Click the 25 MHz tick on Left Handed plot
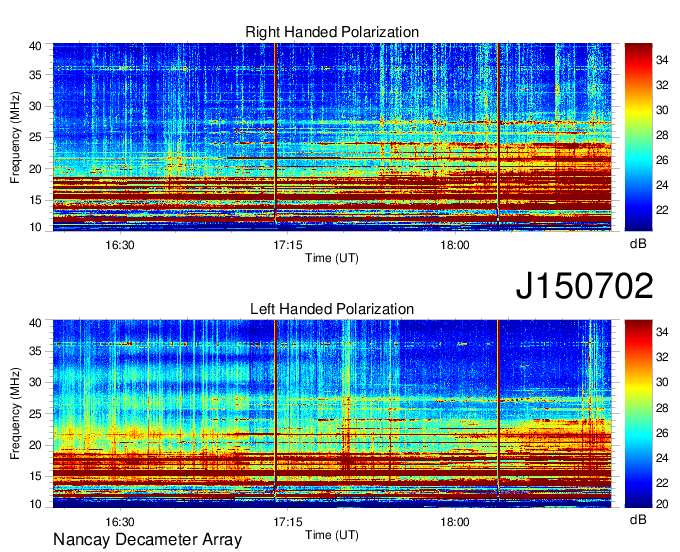Screen dimensions: 680x552 (35, 414)
